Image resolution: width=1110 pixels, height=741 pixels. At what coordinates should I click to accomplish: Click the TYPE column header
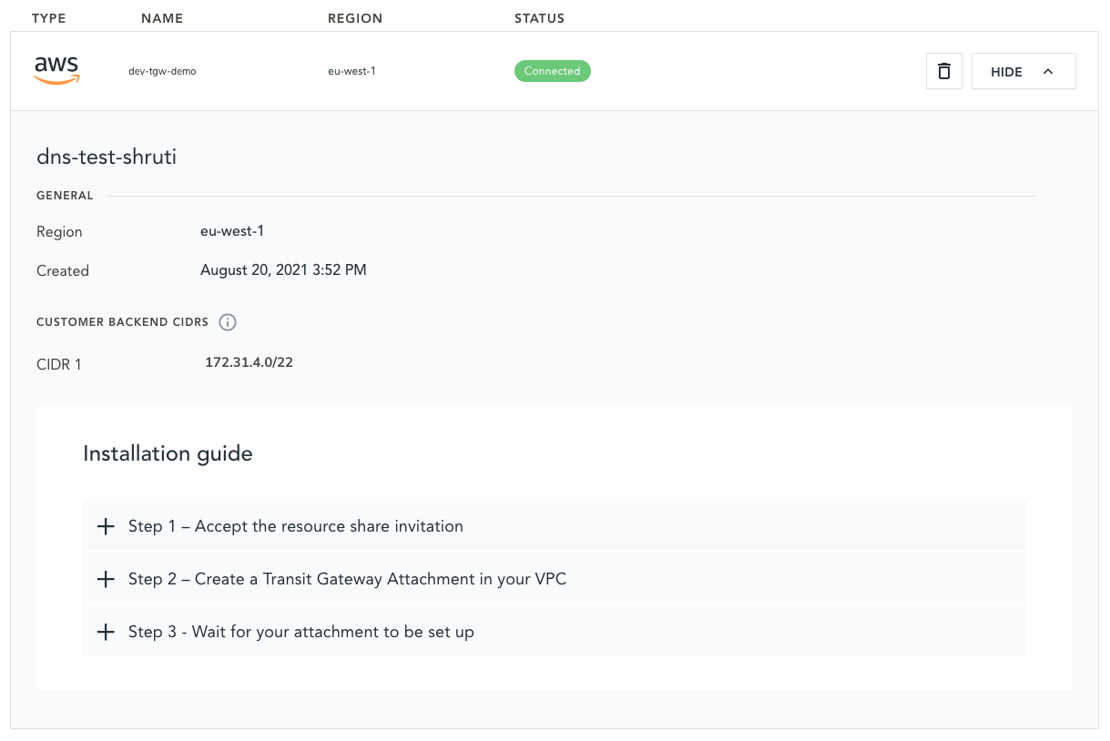(48, 17)
